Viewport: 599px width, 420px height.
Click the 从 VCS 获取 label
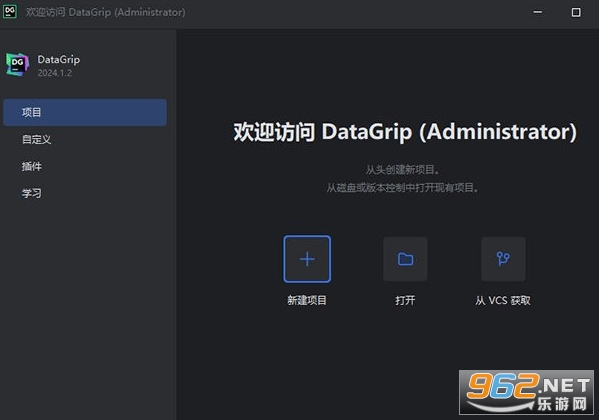click(x=503, y=300)
